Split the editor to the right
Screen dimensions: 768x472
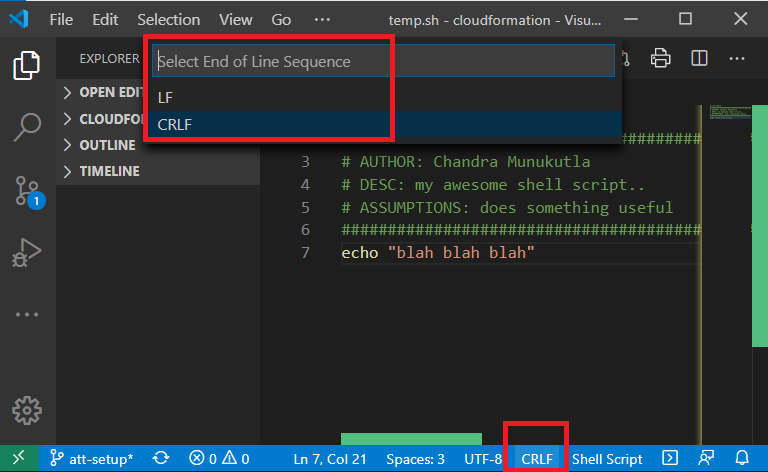(699, 58)
